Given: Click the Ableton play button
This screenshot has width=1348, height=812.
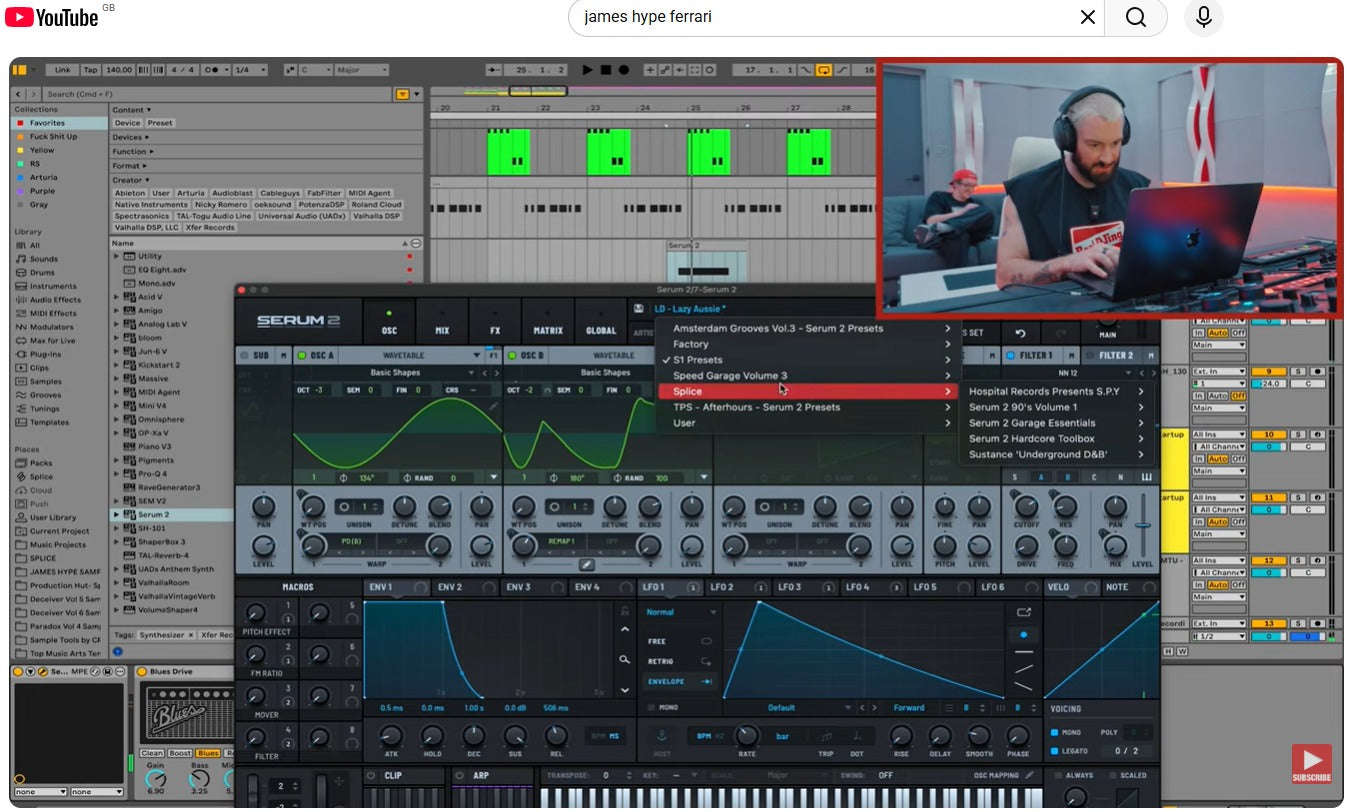Looking at the screenshot, I should (588, 70).
